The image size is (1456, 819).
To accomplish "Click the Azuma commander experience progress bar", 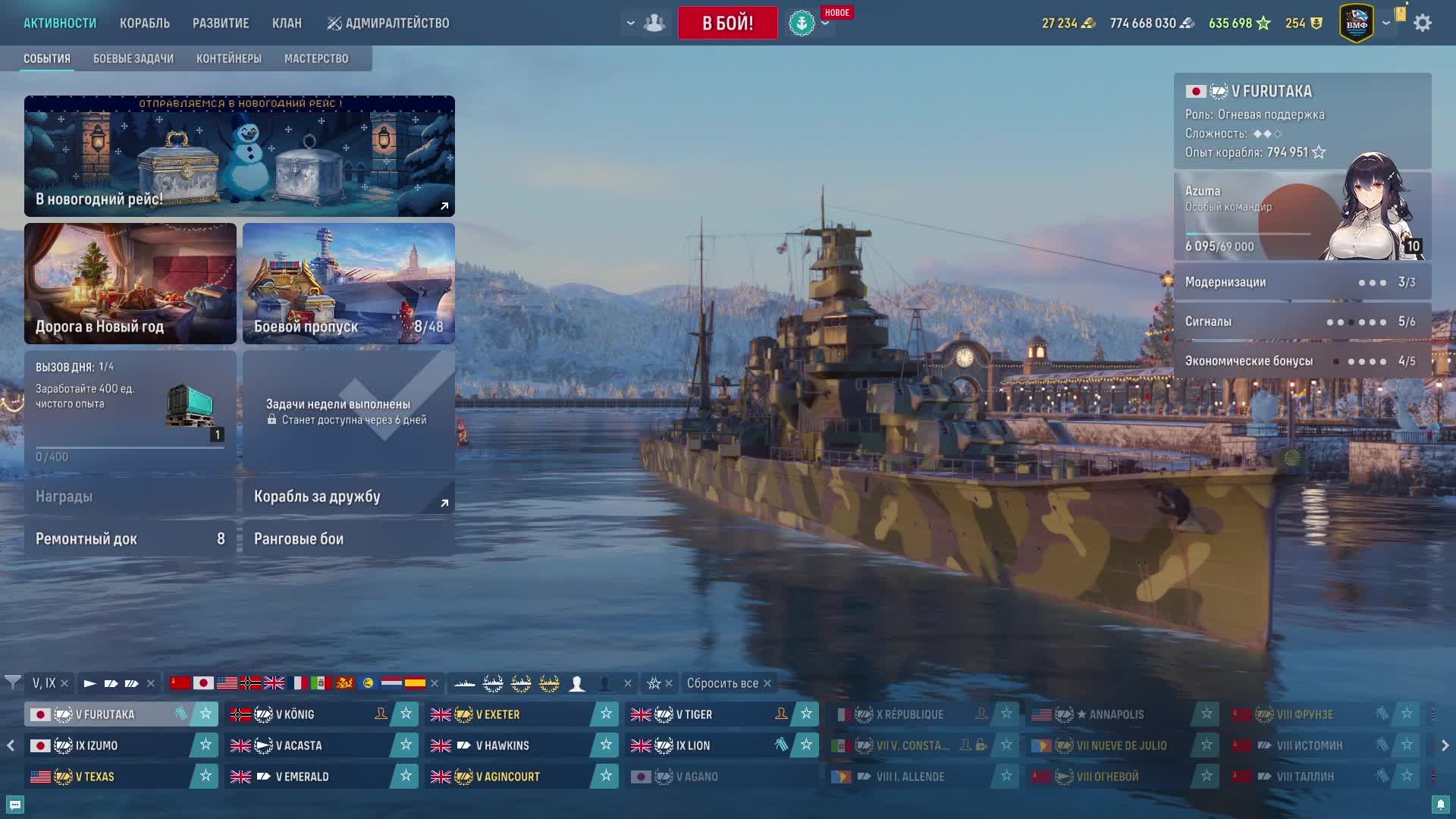I will click(x=1247, y=234).
